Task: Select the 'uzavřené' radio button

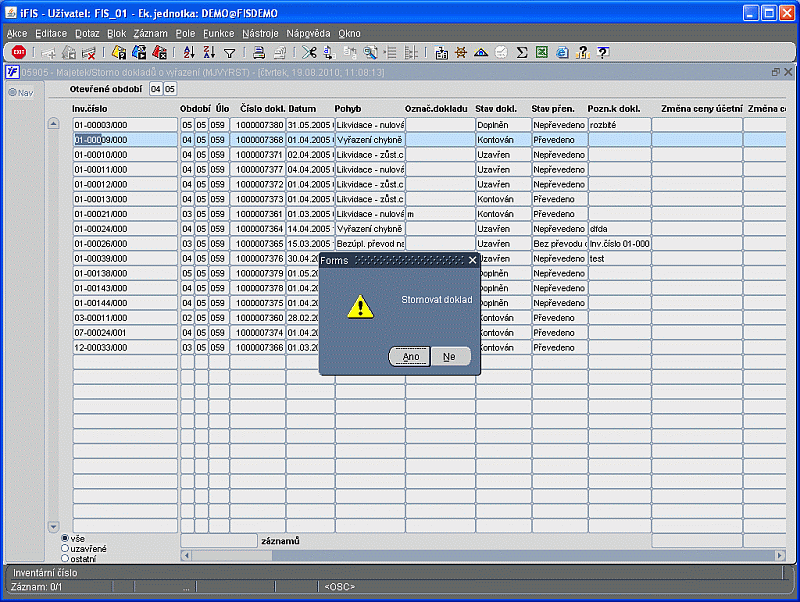Action: (x=65, y=548)
